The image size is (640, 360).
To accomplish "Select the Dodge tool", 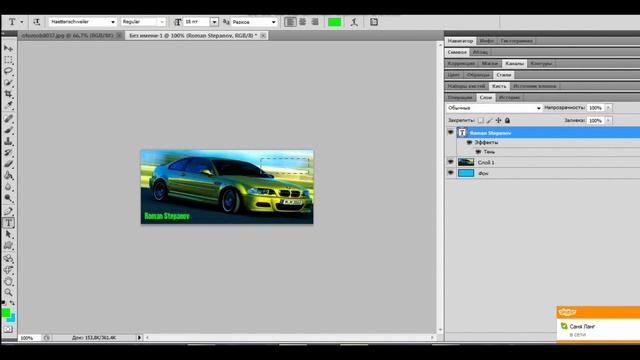I will coord(9,198).
